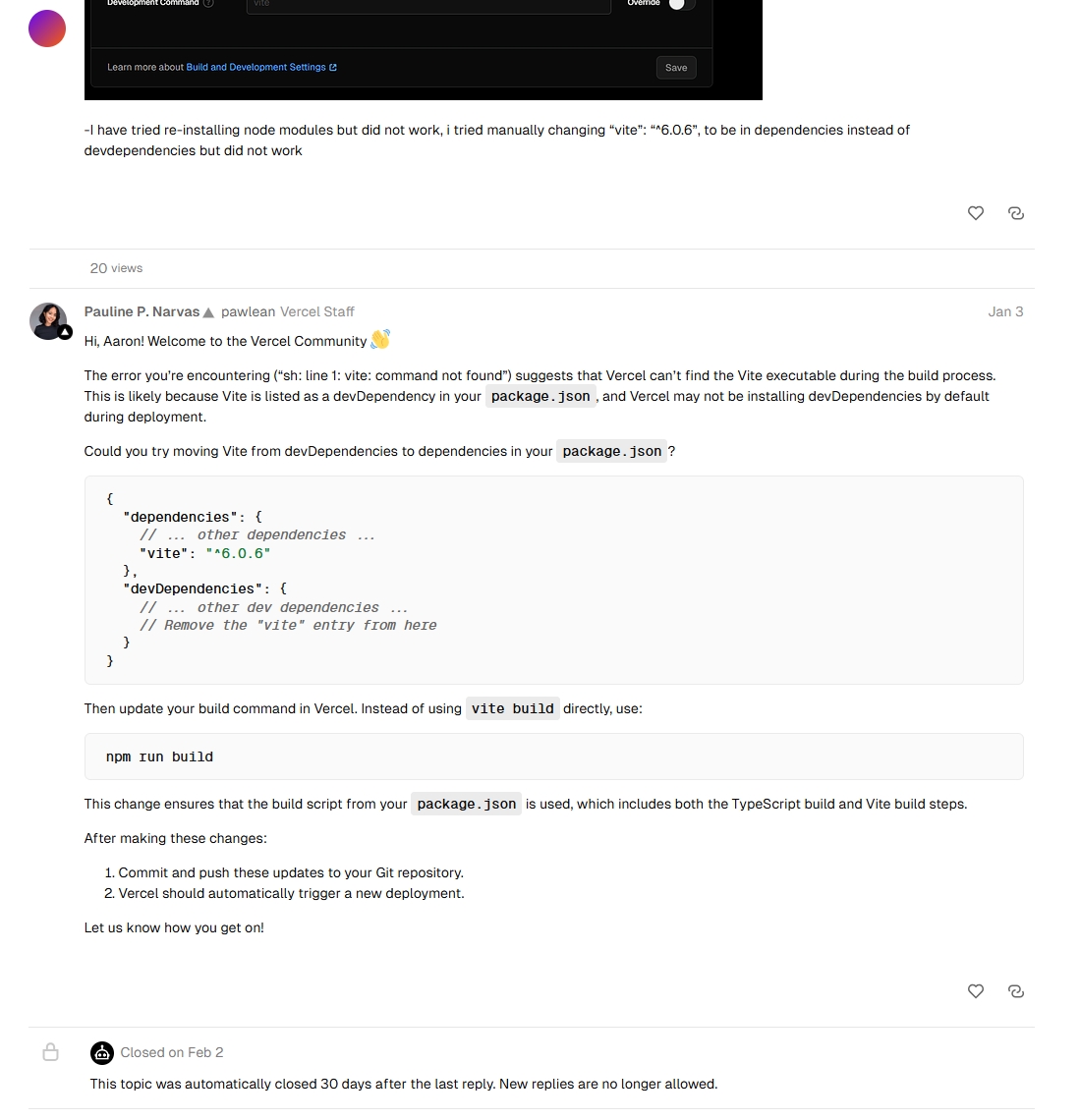Viewport: 1080px width, 1120px height.
Task: Like Pauline's reply with the heart icon
Action: (x=975, y=990)
